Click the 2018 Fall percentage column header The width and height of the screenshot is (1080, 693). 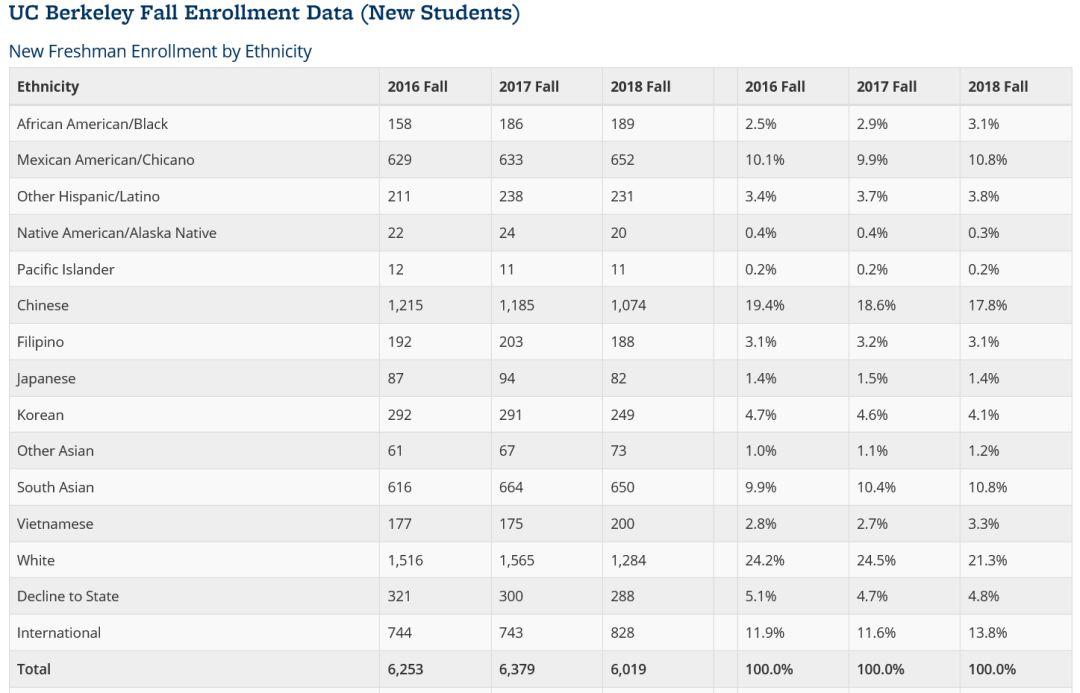coord(998,87)
